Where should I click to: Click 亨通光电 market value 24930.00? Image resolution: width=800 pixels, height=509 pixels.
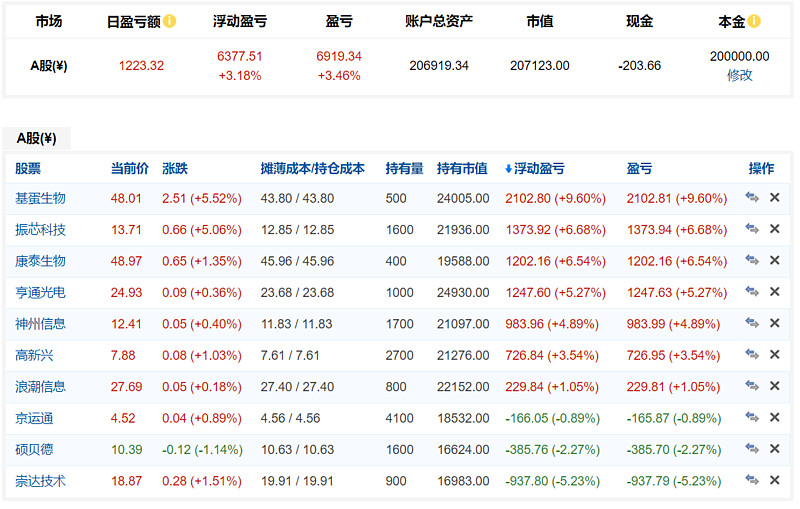pyautogui.click(x=463, y=292)
